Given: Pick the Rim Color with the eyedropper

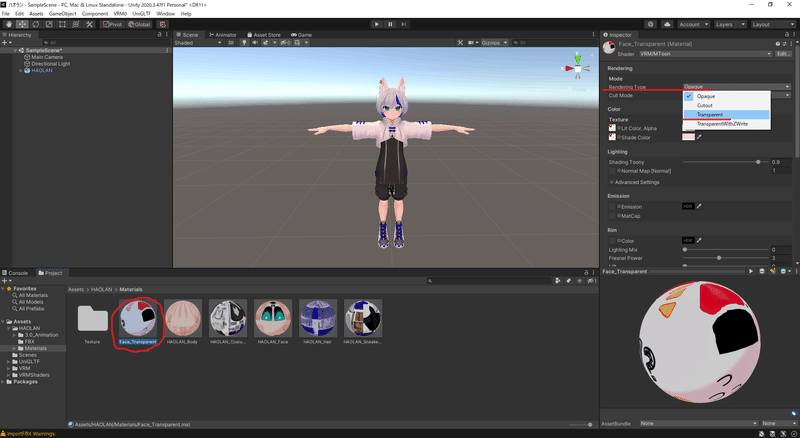Looking at the screenshot, I should (x=699, y=240).
